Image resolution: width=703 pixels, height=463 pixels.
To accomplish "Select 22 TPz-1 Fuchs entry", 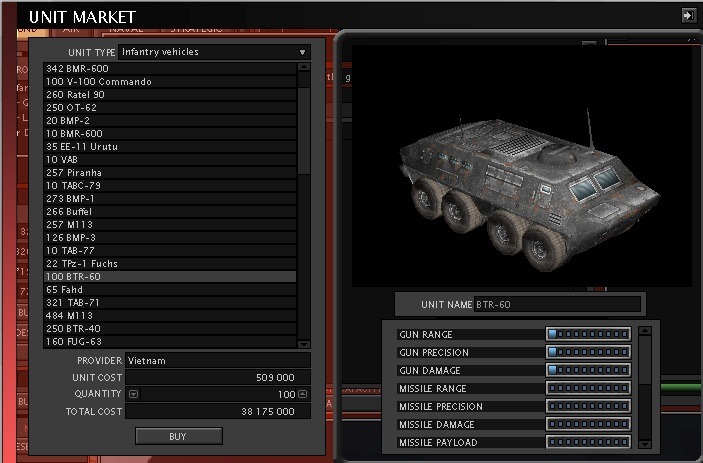I will 170,264.
